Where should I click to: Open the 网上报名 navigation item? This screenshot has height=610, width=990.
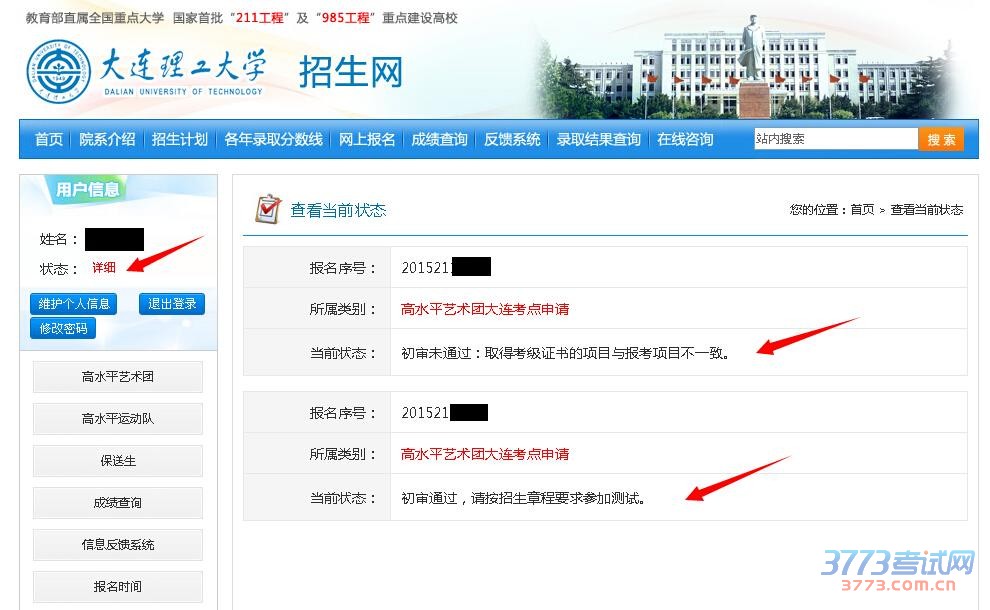367,140
